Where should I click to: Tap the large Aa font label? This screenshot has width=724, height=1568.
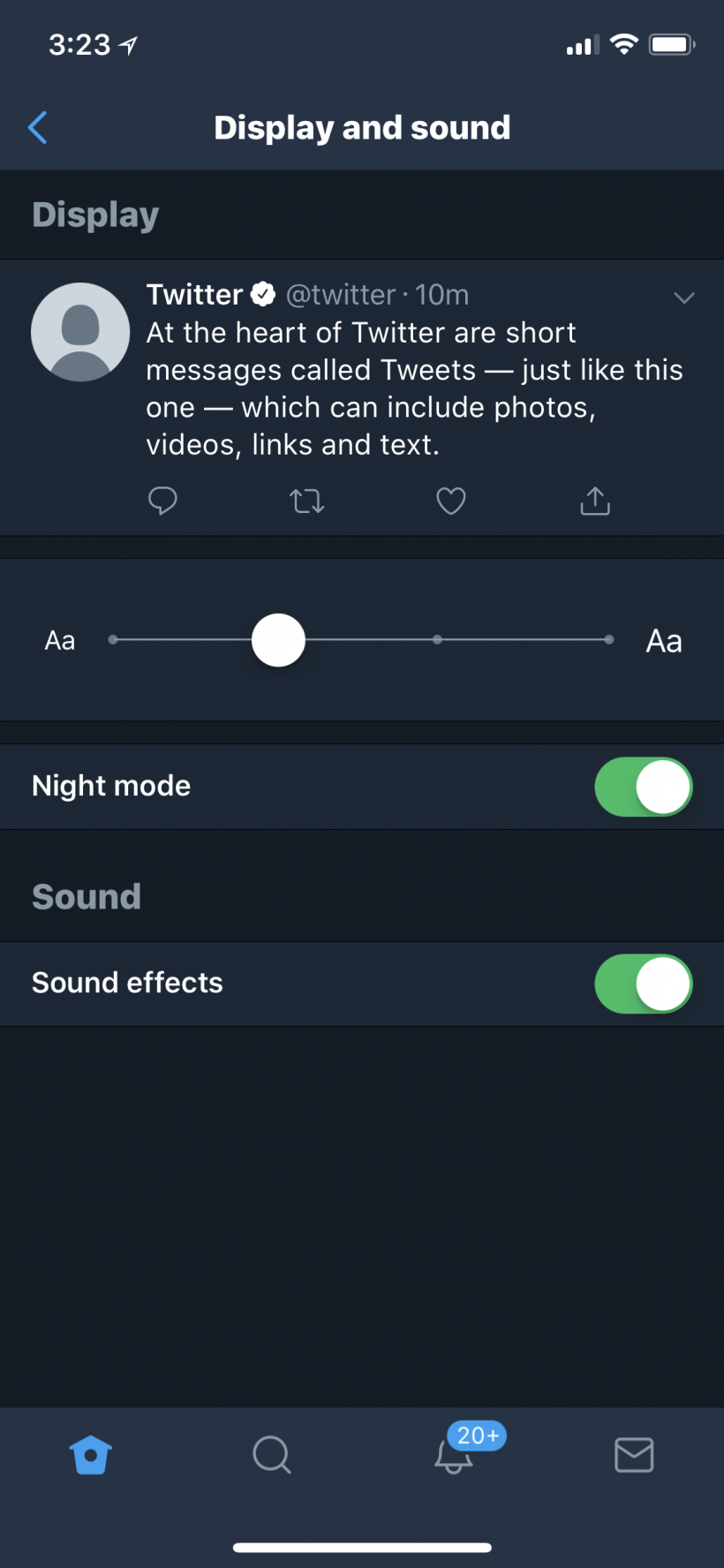pos(664,641)
